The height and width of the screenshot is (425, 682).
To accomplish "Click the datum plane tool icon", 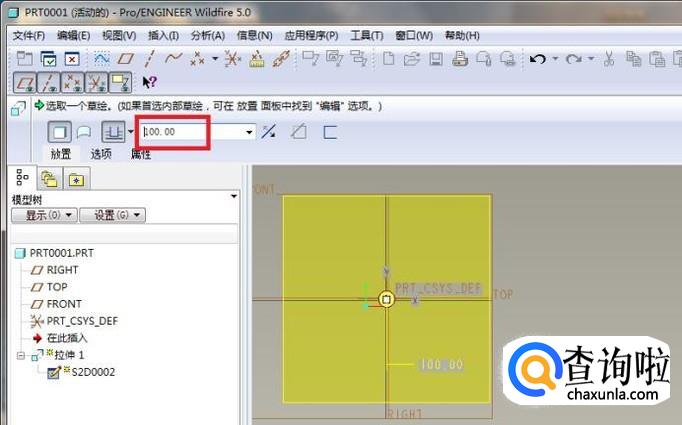I will (x=126, y=58).
